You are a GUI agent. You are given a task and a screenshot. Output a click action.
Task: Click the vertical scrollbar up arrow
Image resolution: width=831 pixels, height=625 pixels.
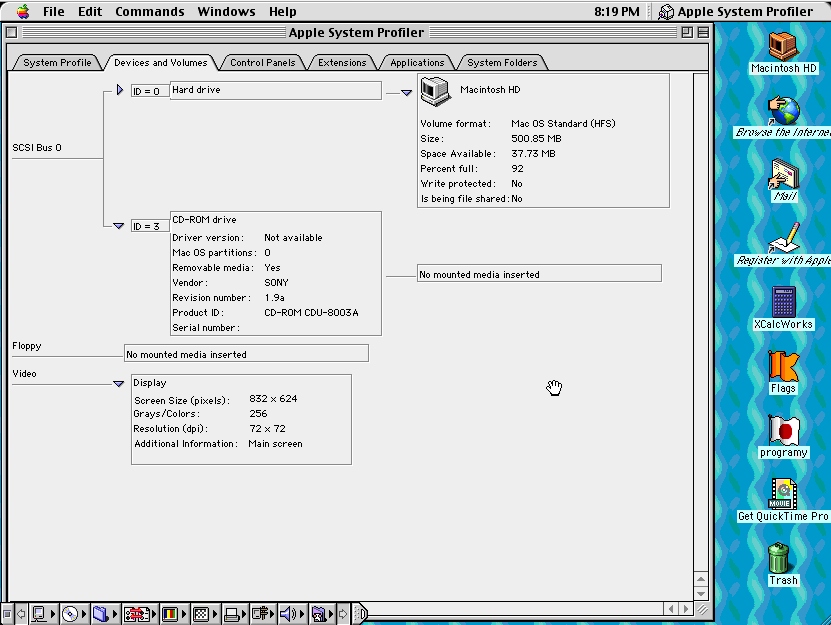[x=701, y=579]
